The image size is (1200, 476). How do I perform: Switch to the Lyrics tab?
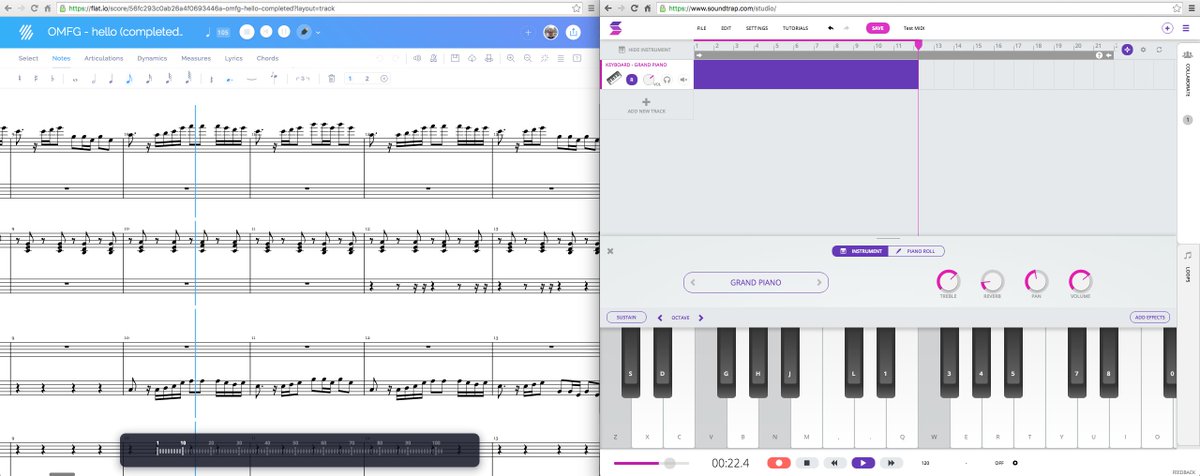(x=234, y=58)
